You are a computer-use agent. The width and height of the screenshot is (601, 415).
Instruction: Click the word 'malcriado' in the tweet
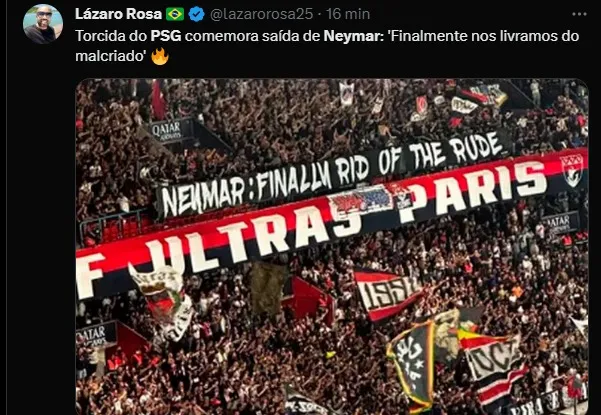point(111,56)
